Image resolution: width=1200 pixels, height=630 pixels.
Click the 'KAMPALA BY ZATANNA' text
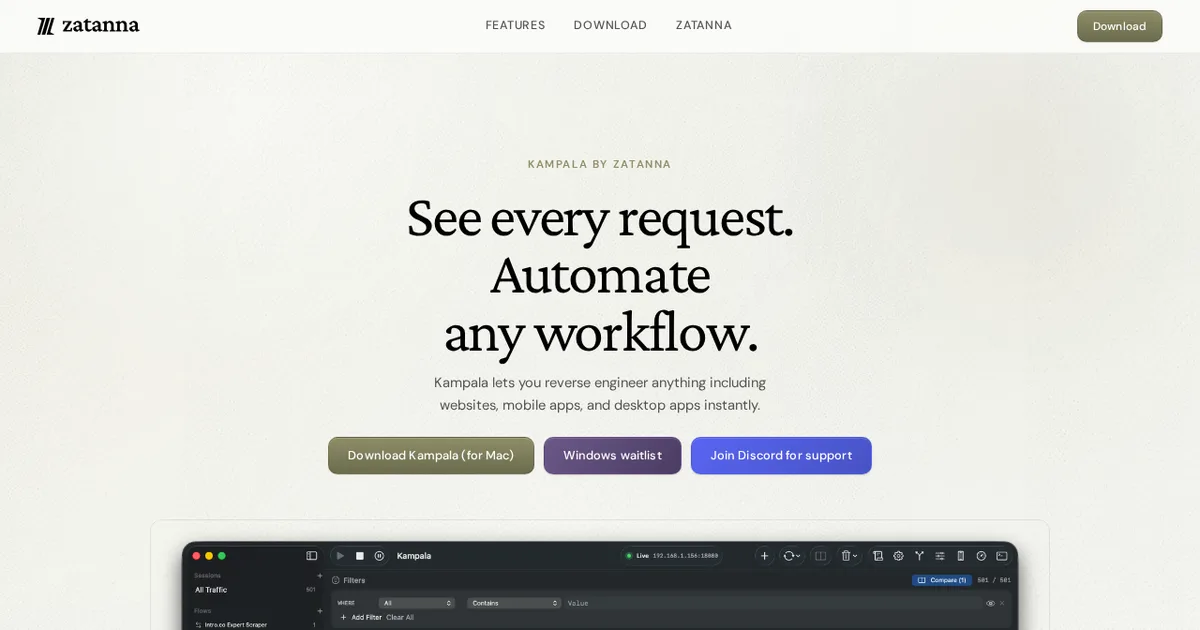coord(600,164)
